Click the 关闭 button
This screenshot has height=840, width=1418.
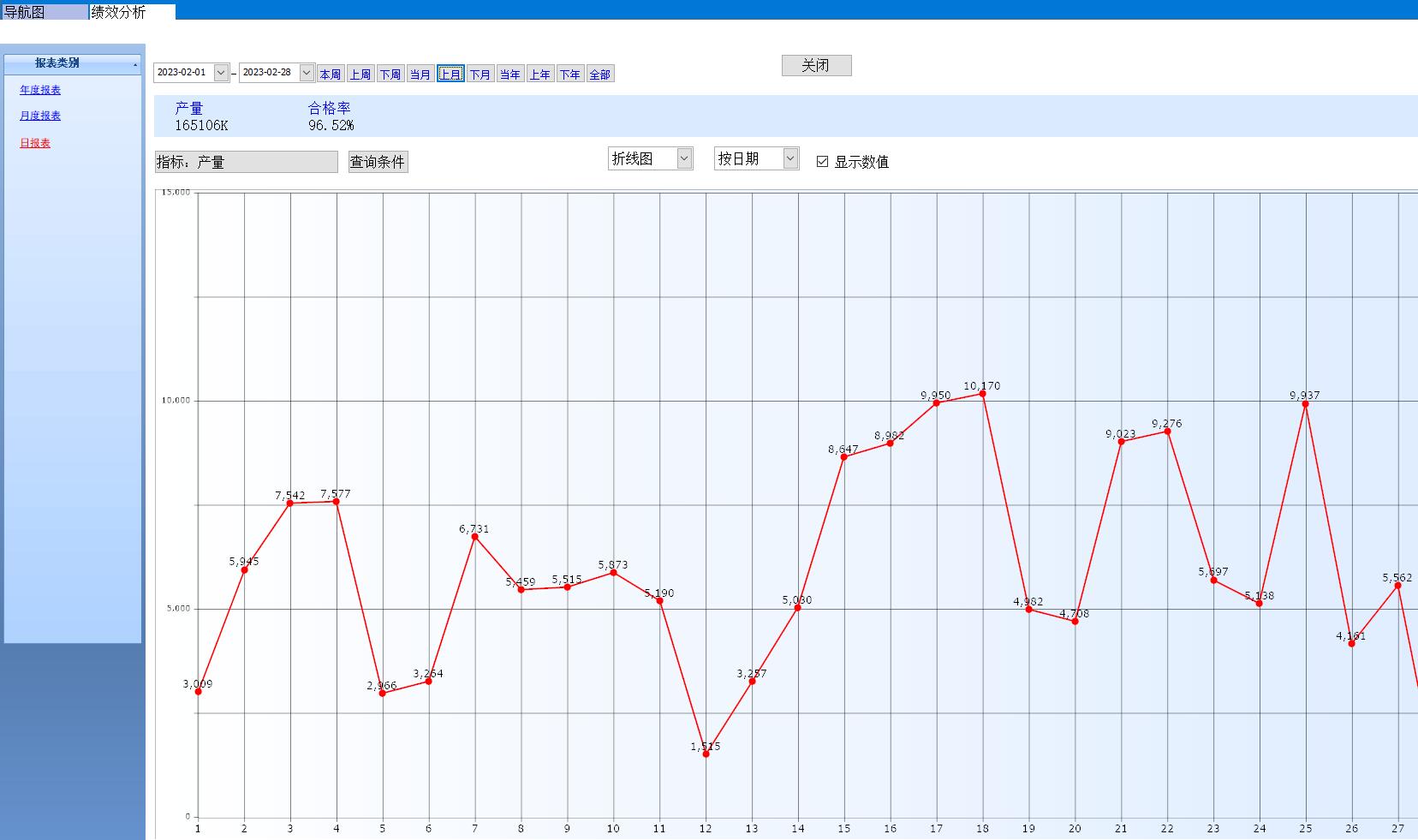click(x=816, y=66)
